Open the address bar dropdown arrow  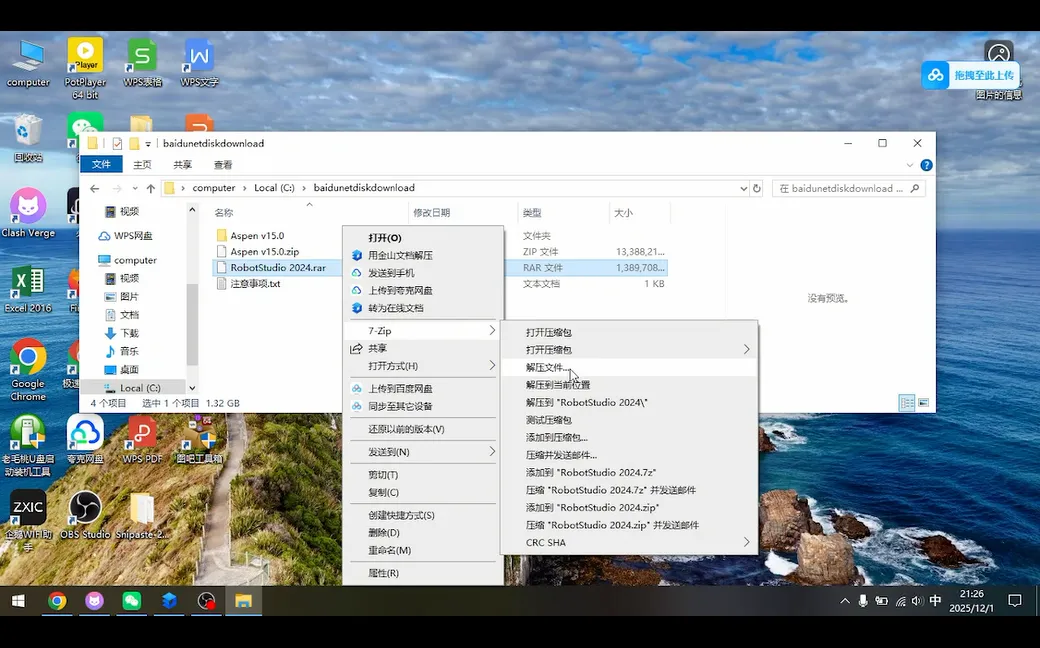(x=742, y=187)
